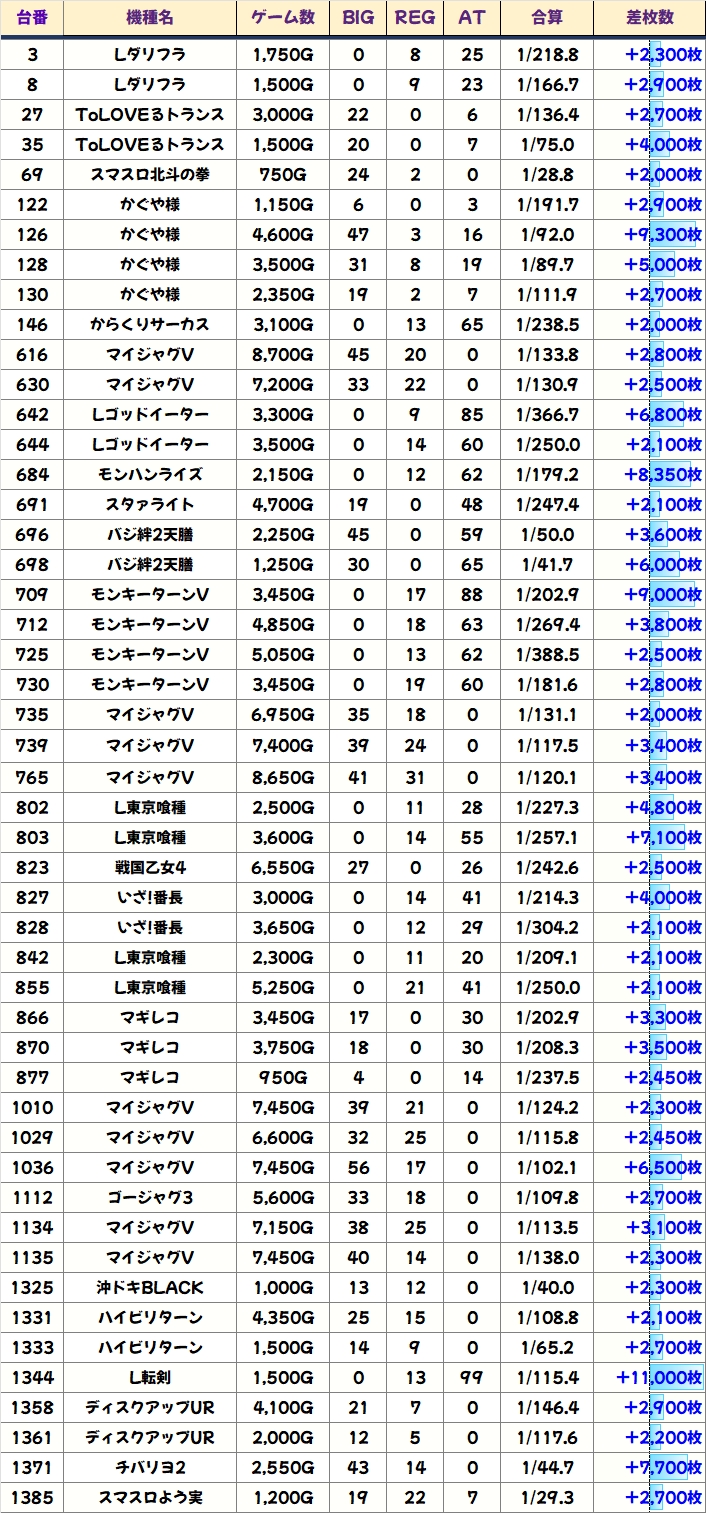Click いざ!番長 in row 827
706x1513 pixels.
[x=150, y=897]
